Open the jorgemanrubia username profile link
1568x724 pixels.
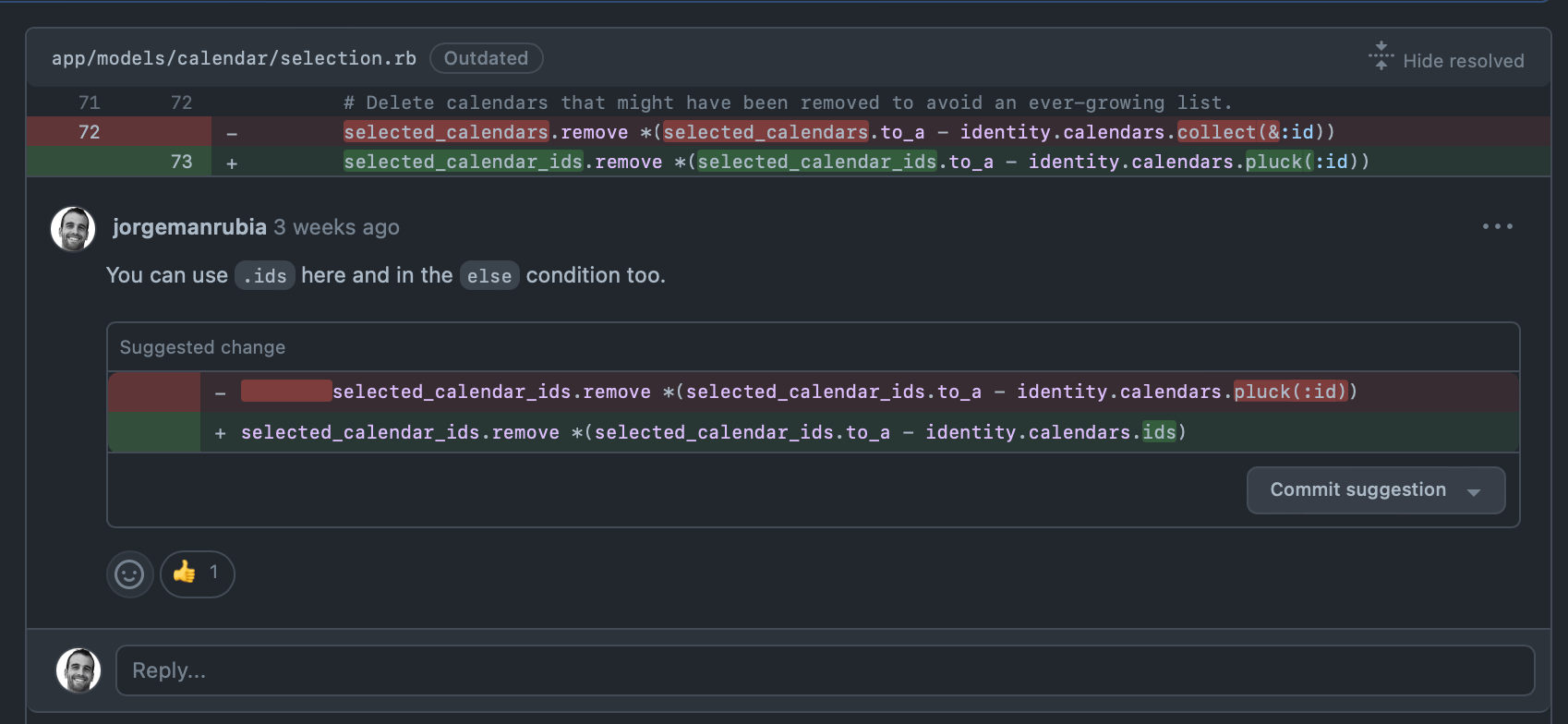(189, 227)
